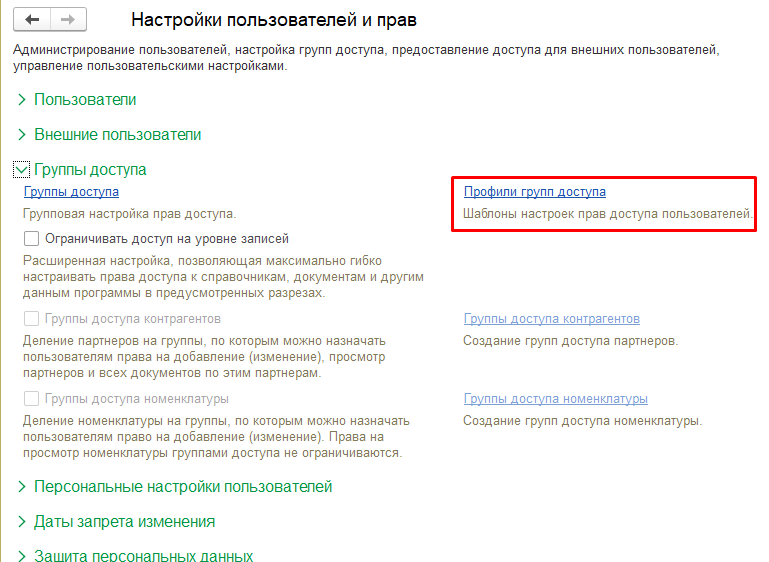The width and height of the screenshot is (769, 562).
Task: Click the 'Шаблоны настроек прав доступа пользователей' description
Action: click(607, 214)
